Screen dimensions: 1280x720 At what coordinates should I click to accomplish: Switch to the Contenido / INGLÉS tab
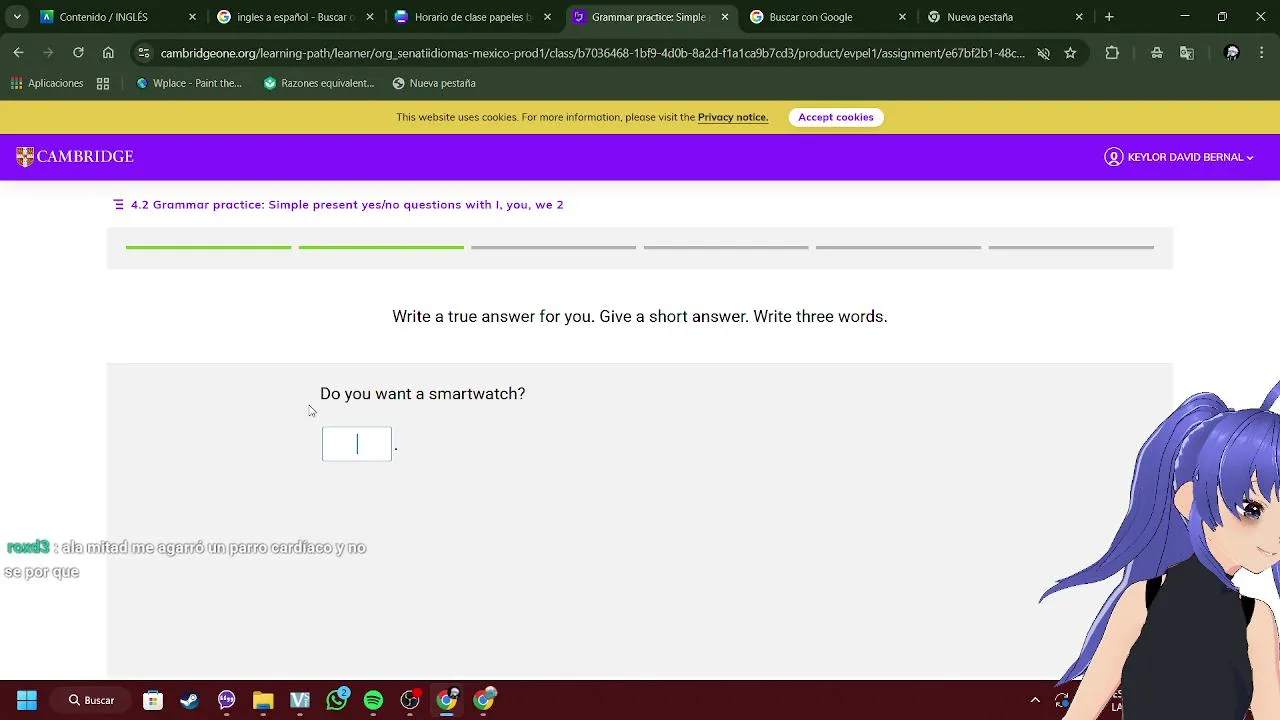104,17
